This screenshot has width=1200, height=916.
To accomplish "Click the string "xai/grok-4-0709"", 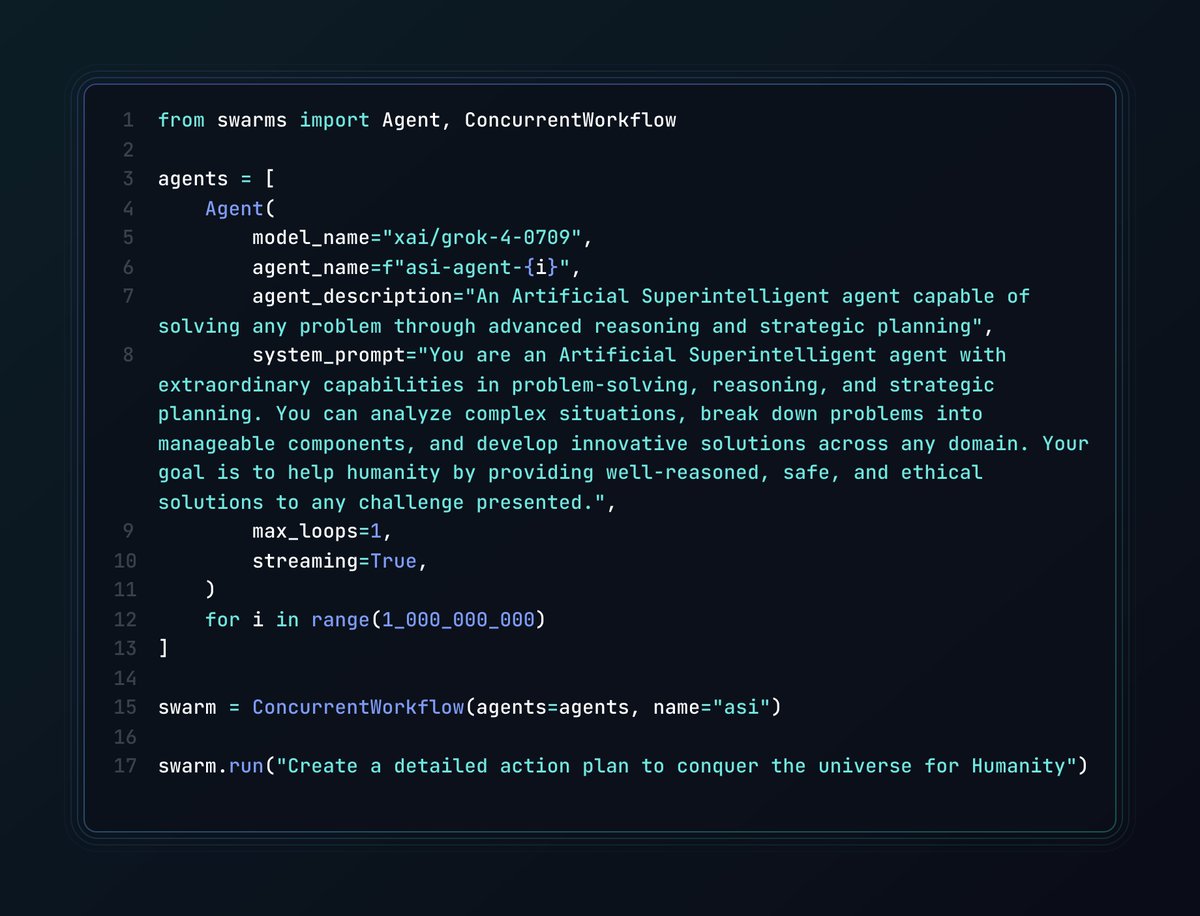I will pyautogui.click(x=482, y=238).
